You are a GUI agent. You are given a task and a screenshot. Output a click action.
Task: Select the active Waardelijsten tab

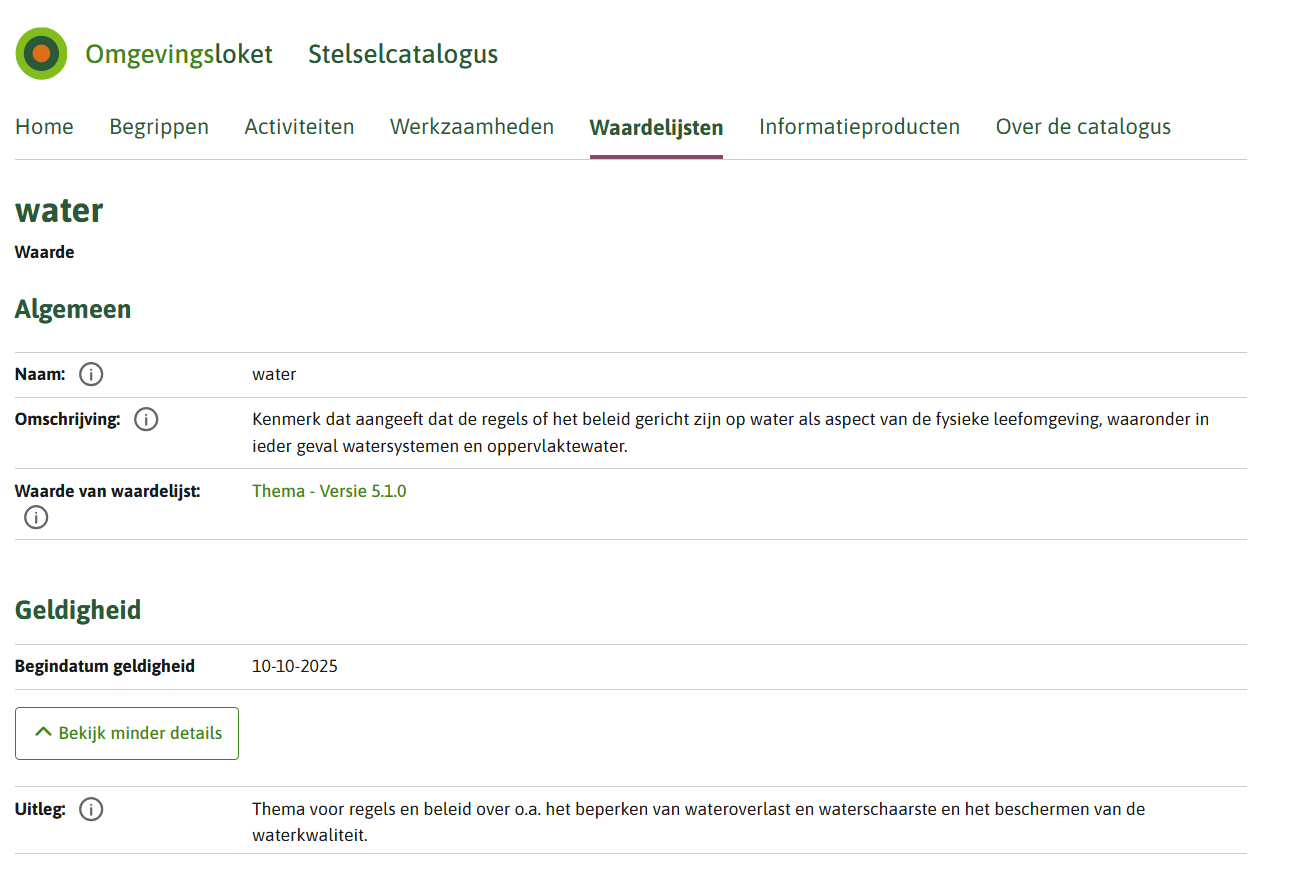coord(656,127)
